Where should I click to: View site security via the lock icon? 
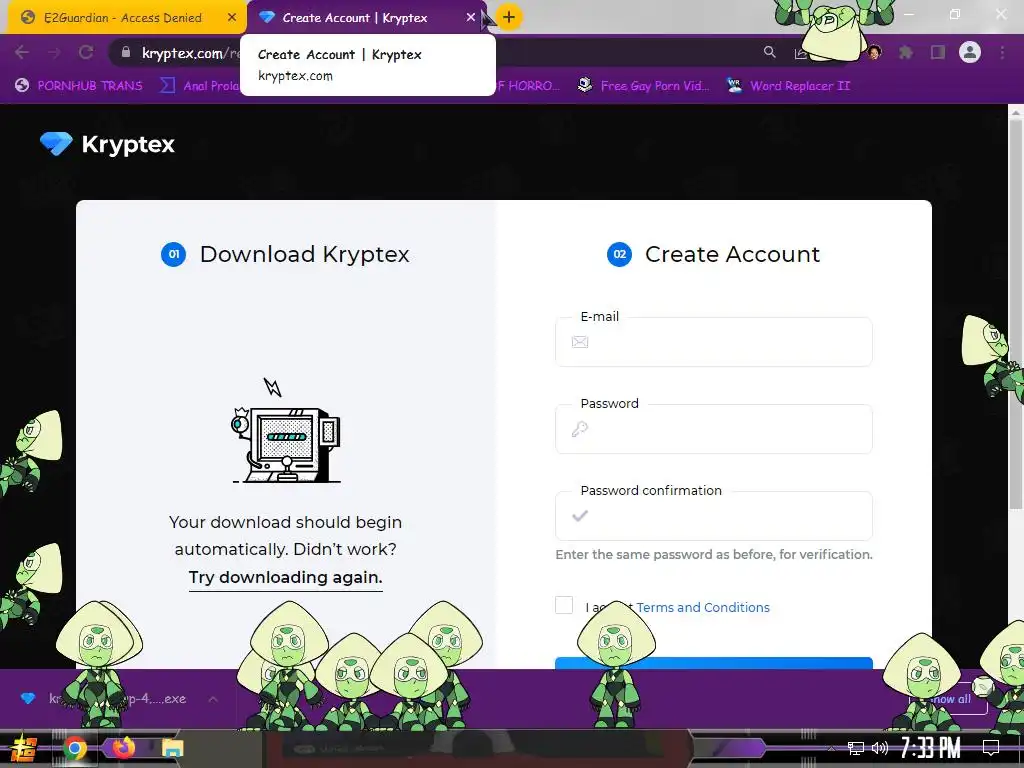125,52
